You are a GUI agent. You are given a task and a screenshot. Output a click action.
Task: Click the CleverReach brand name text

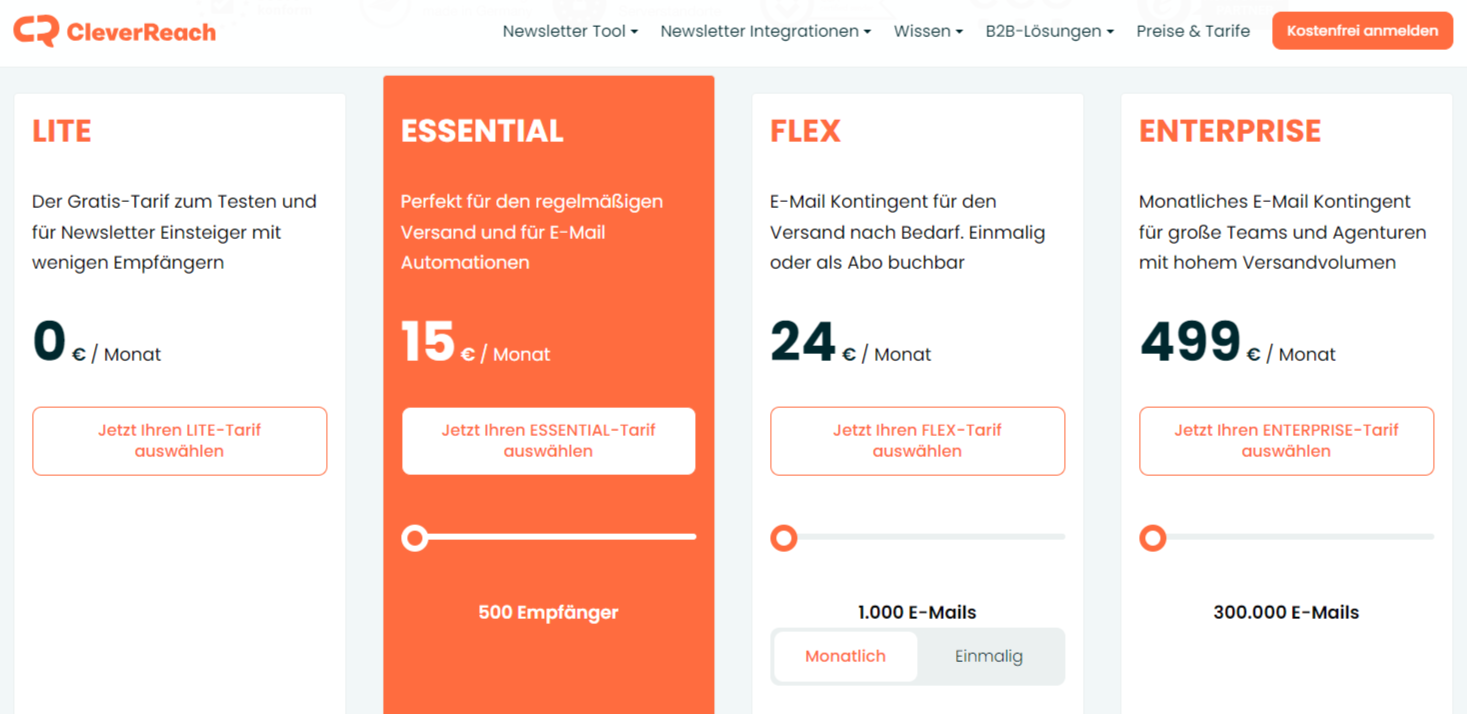coord(141,32)
